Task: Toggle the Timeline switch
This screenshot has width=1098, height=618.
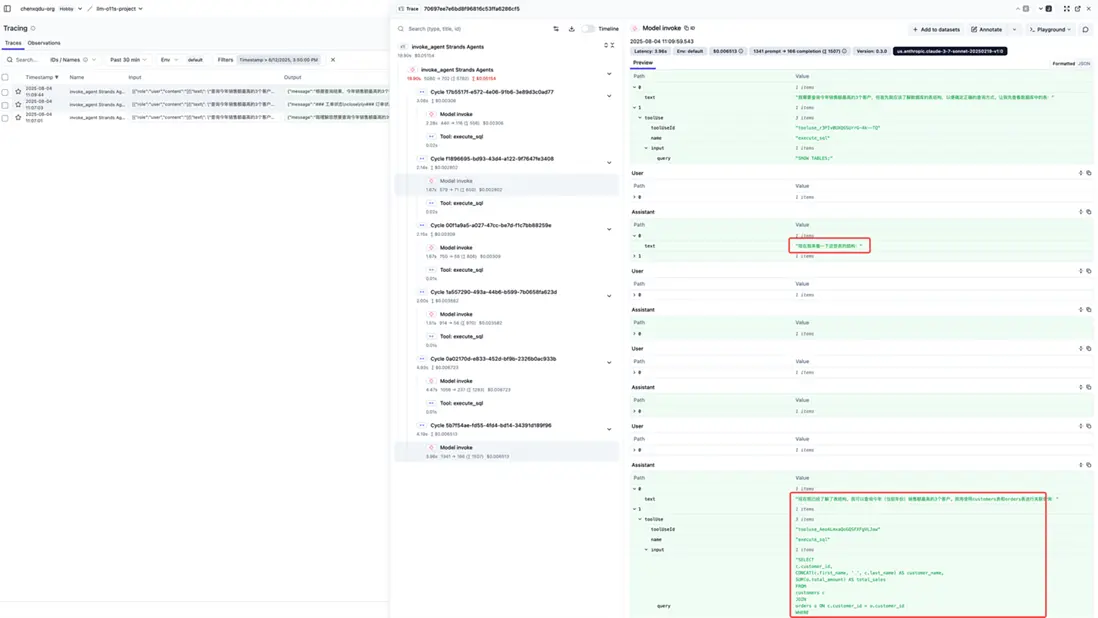Action: click(588, 29)
